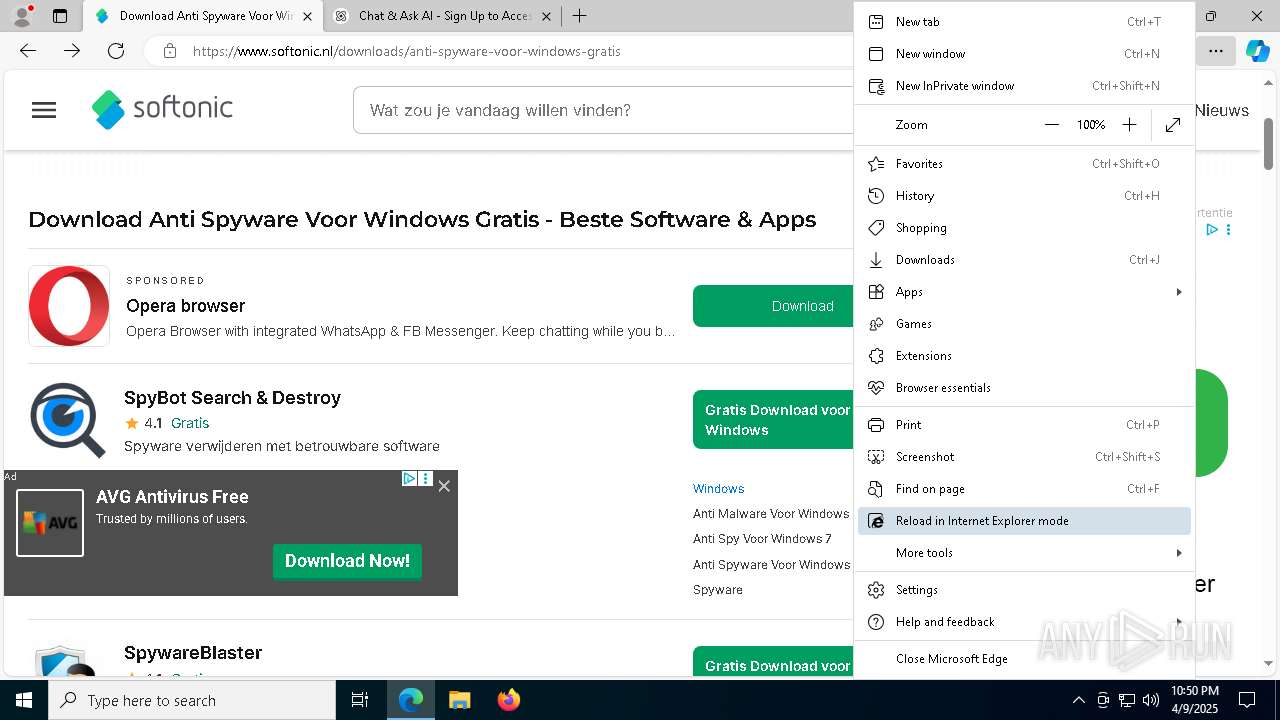Open Opera browser sponsored title
This screenshot has width=1280, height=720.
tap(185, 306)
